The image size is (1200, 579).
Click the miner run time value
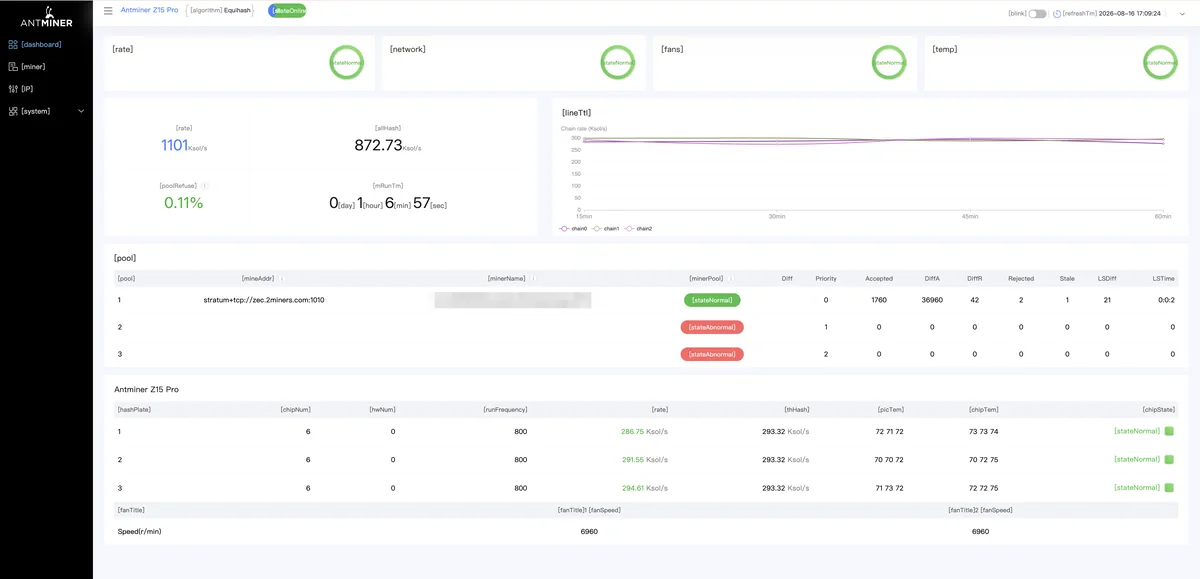point(388,203)
